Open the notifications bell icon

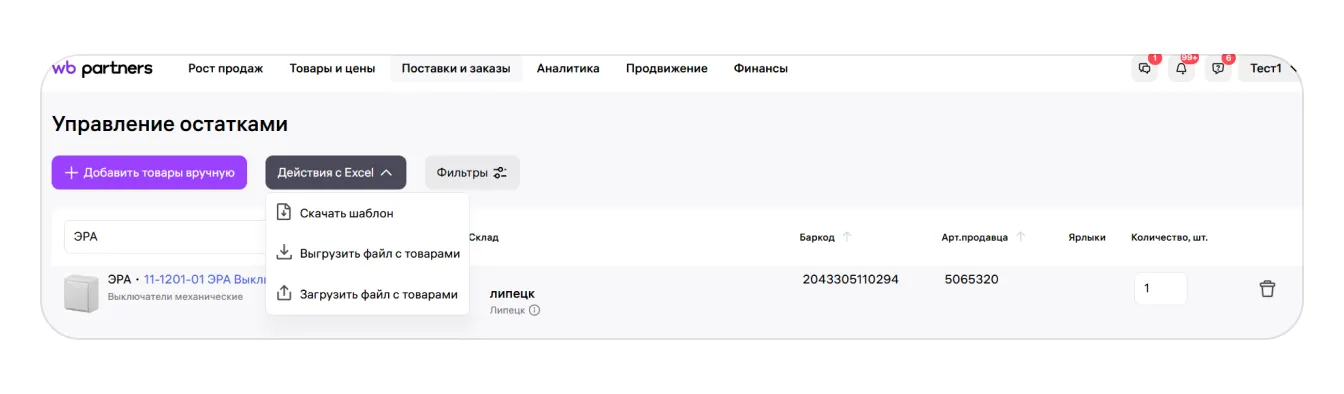(x=1181, y=69)
